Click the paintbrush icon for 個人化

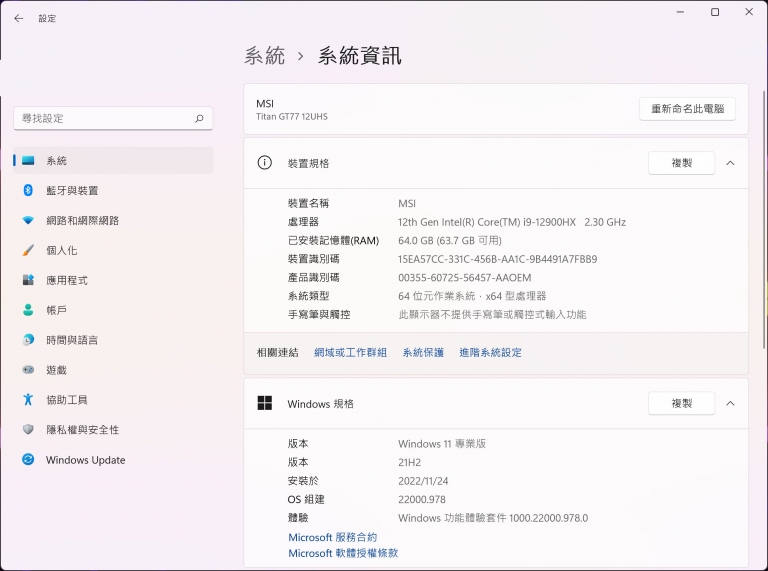pos(28,250)
